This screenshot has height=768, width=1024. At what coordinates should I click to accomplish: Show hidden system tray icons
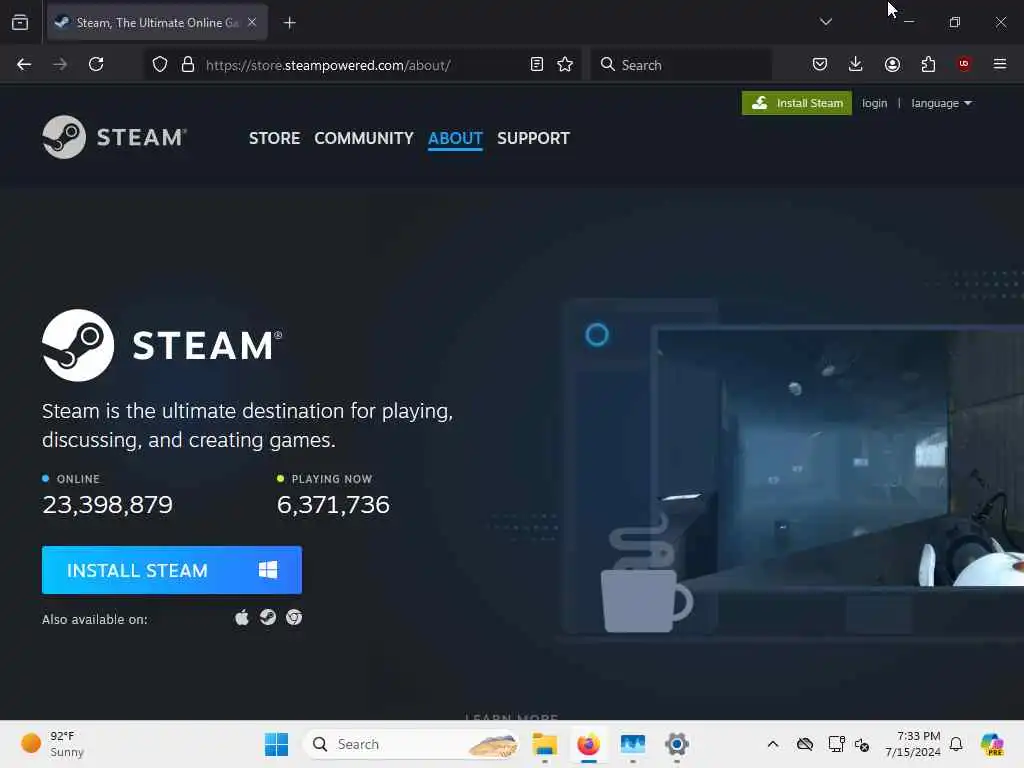773,744
